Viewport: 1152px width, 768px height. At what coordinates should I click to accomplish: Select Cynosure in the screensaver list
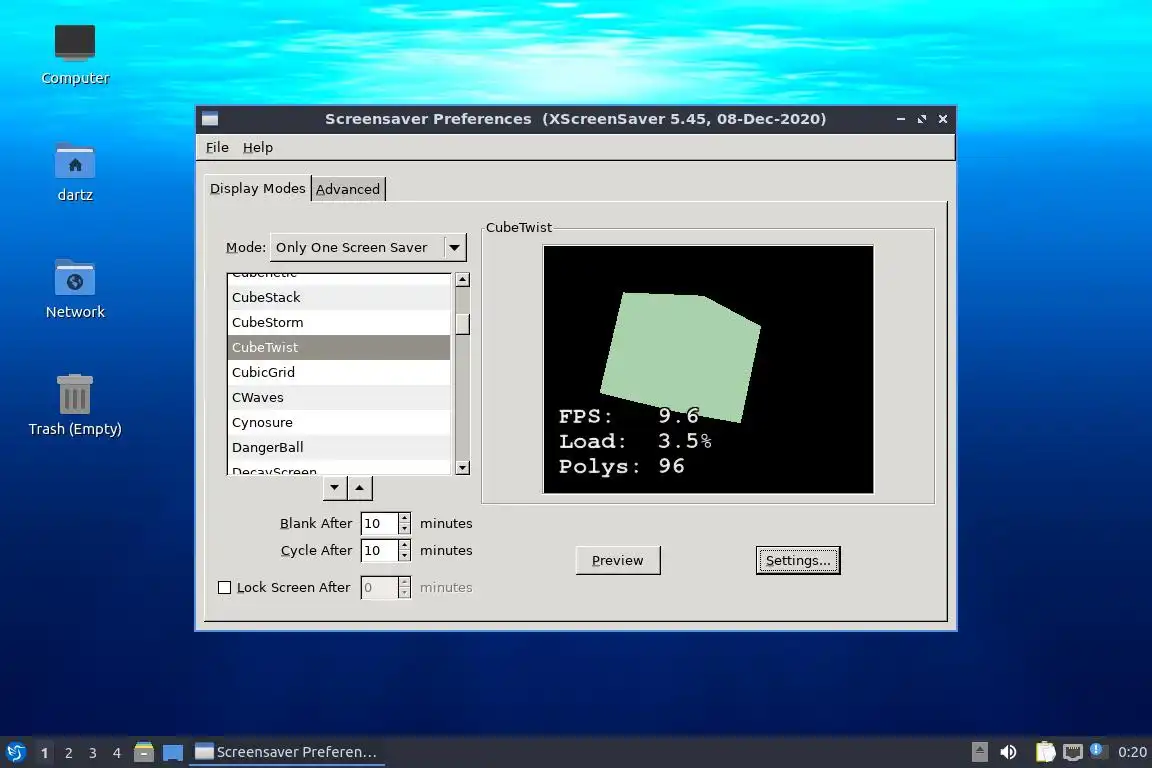pyautogui.click(x=339, y=423)
